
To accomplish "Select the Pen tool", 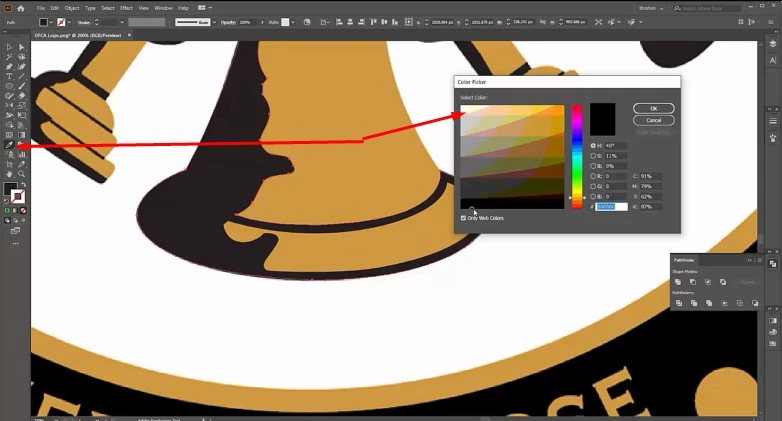I will 9,66.
